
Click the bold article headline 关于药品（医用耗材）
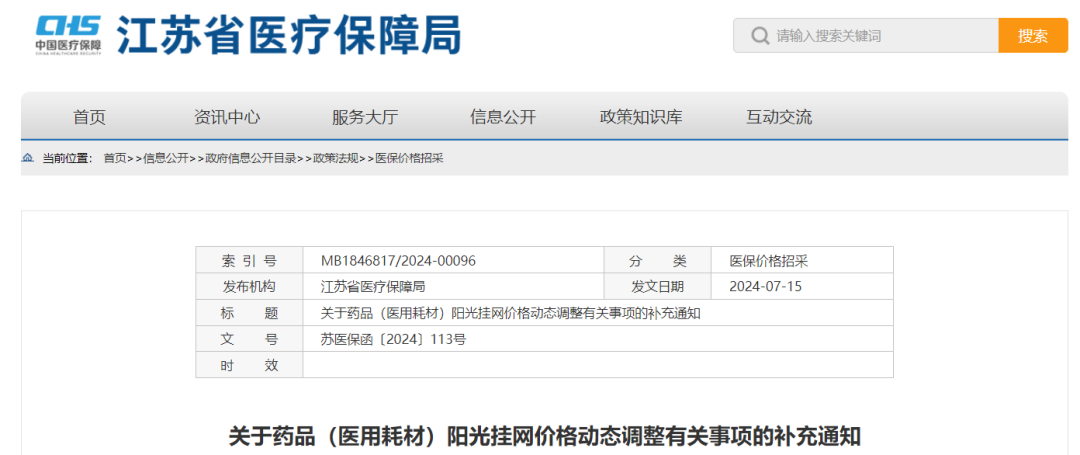point(544,437)
